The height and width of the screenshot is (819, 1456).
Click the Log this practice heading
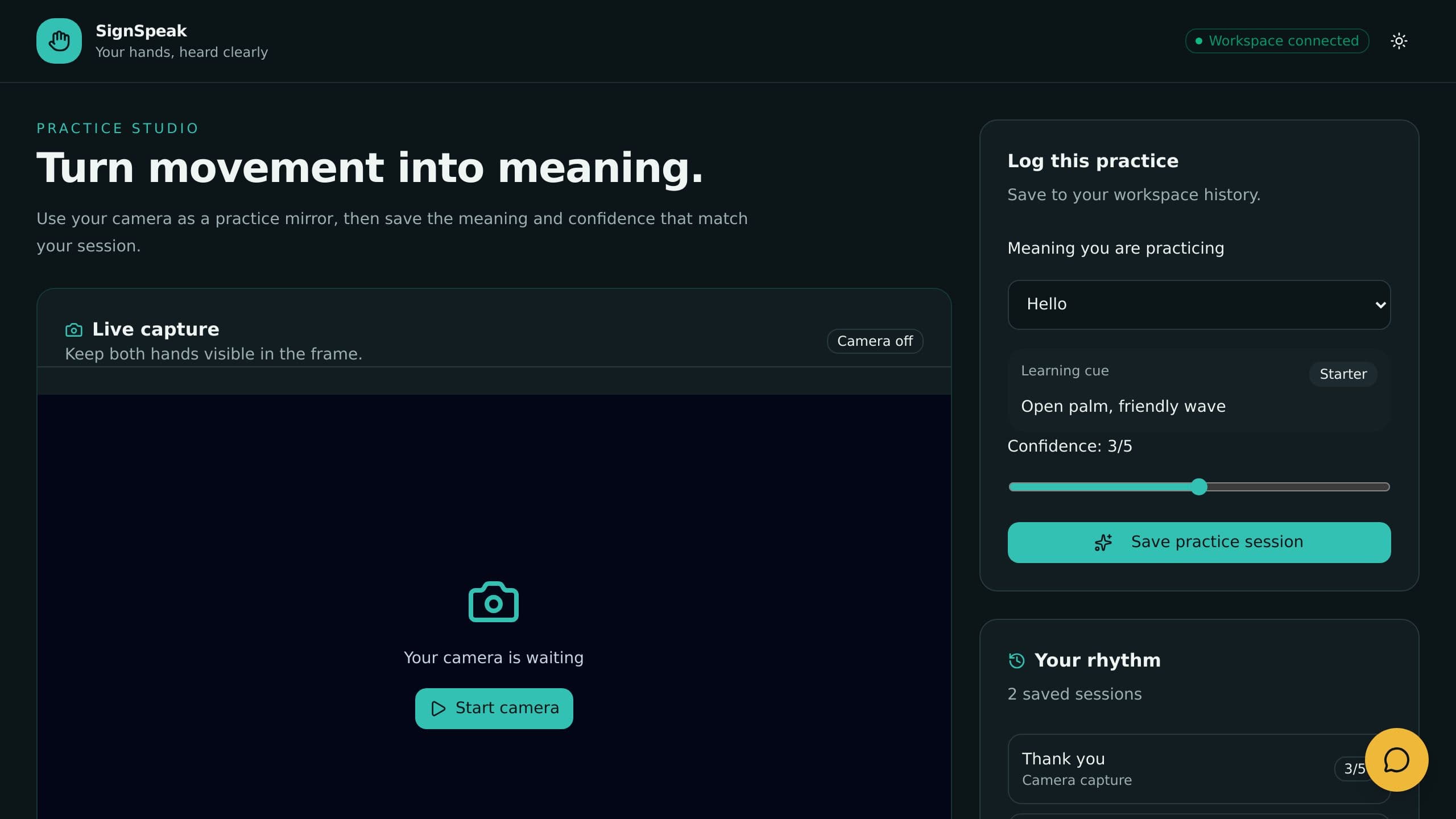(x=1093, y=161)
